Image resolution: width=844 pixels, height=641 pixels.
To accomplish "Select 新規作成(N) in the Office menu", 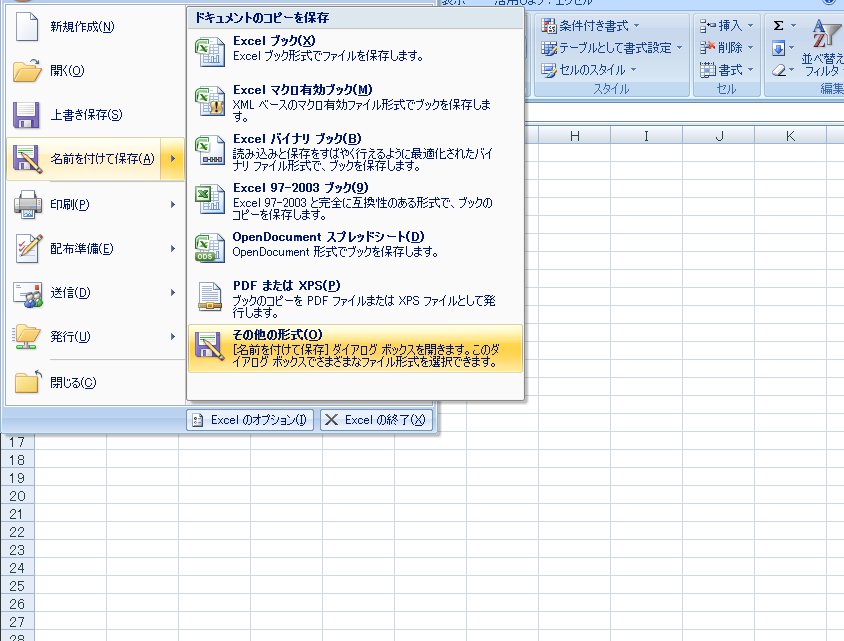I will (x=95, y=27).
